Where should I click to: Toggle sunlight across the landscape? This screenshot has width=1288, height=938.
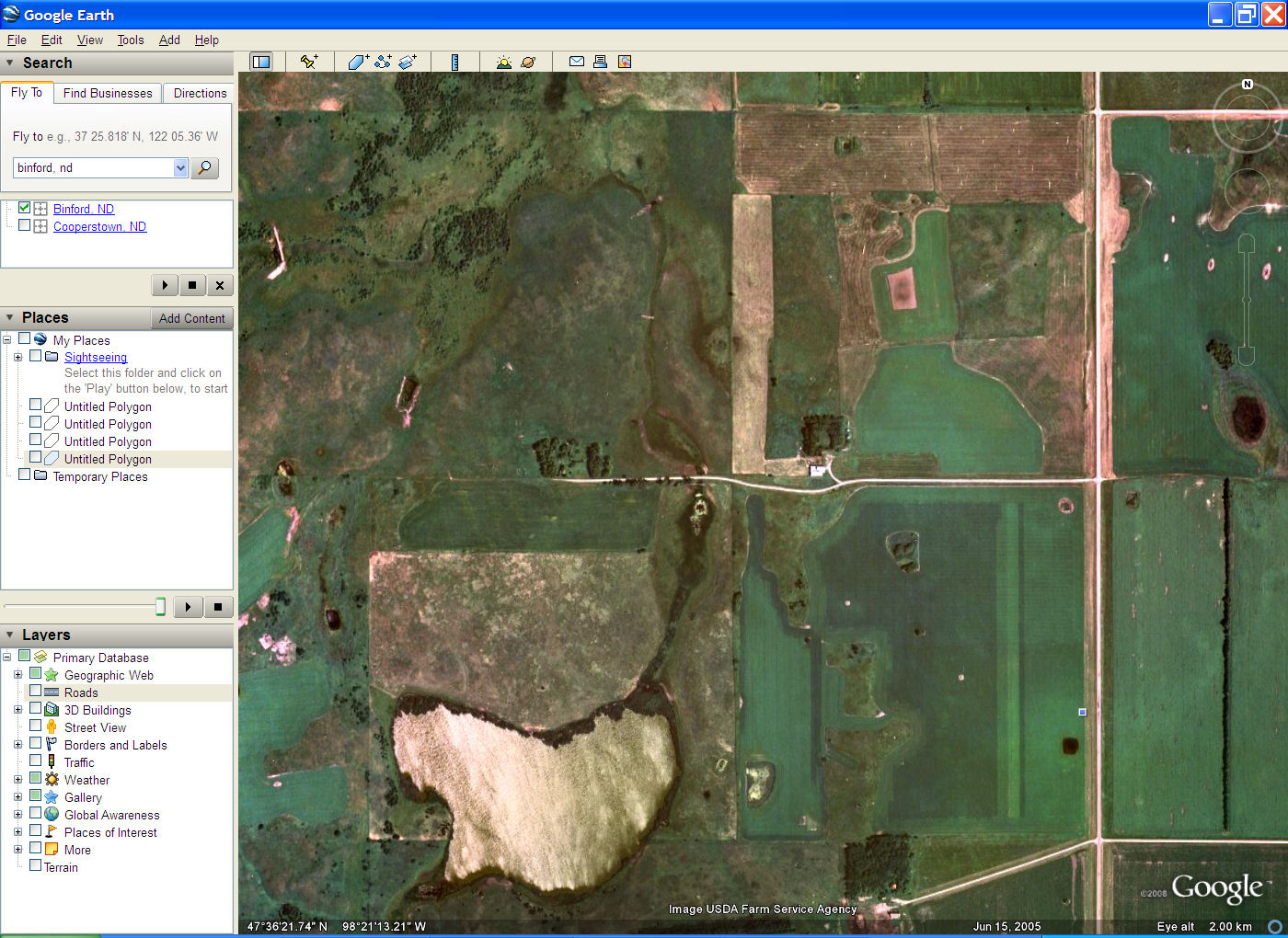503,62
